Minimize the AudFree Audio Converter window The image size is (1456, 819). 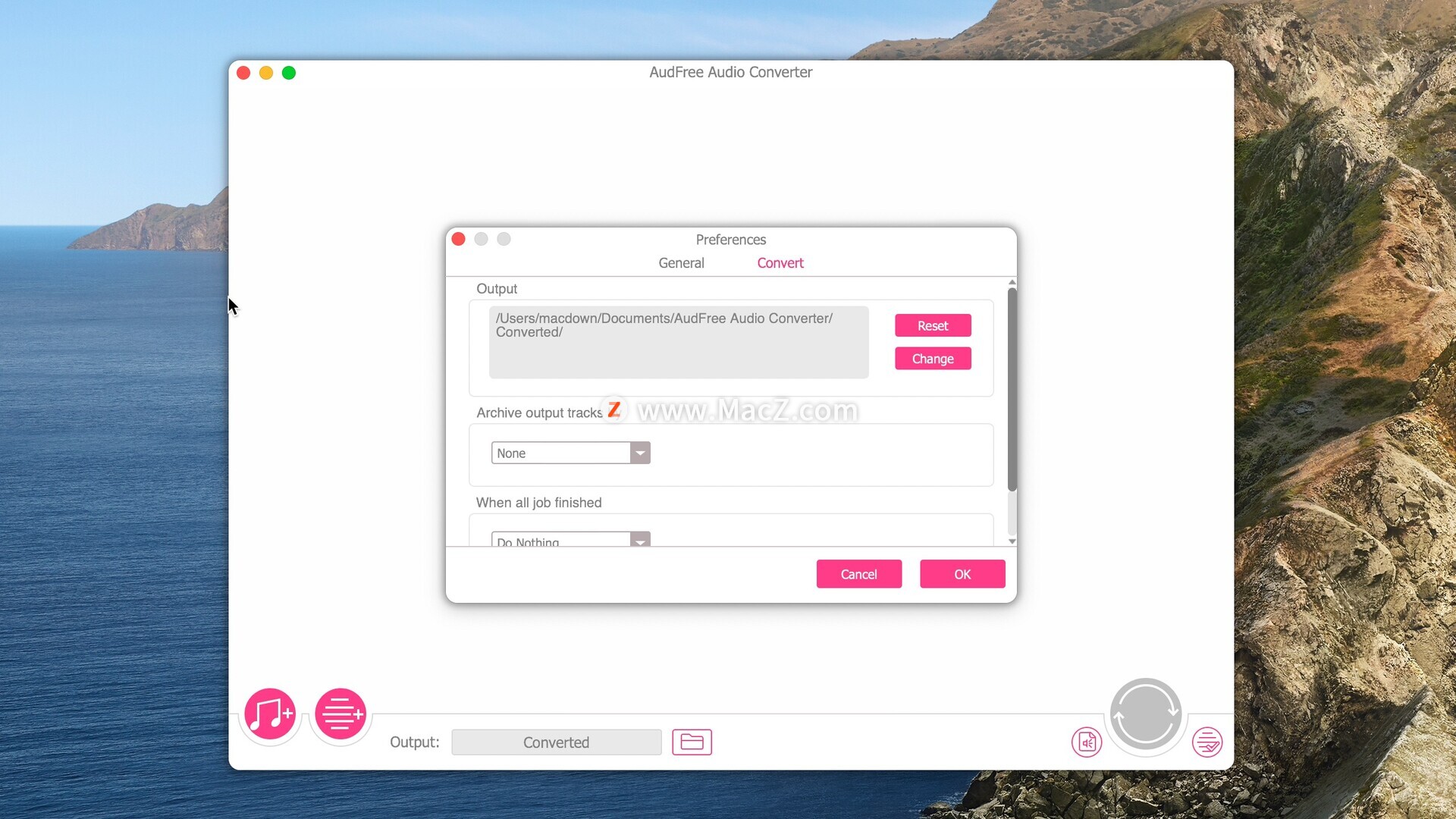(266, 73)
